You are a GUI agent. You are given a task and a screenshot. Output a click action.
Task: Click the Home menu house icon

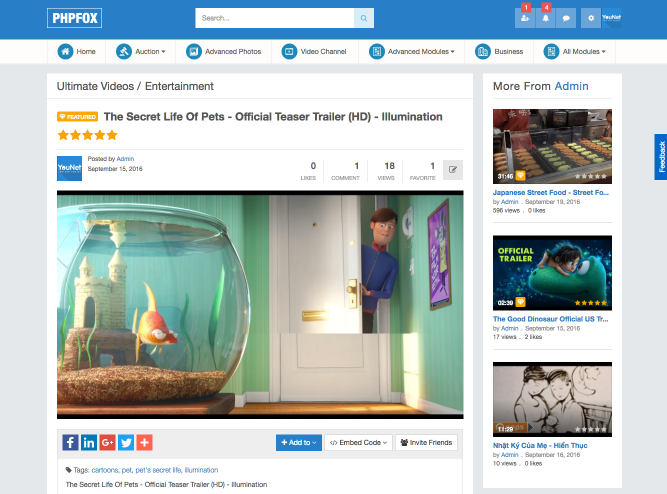65,51
